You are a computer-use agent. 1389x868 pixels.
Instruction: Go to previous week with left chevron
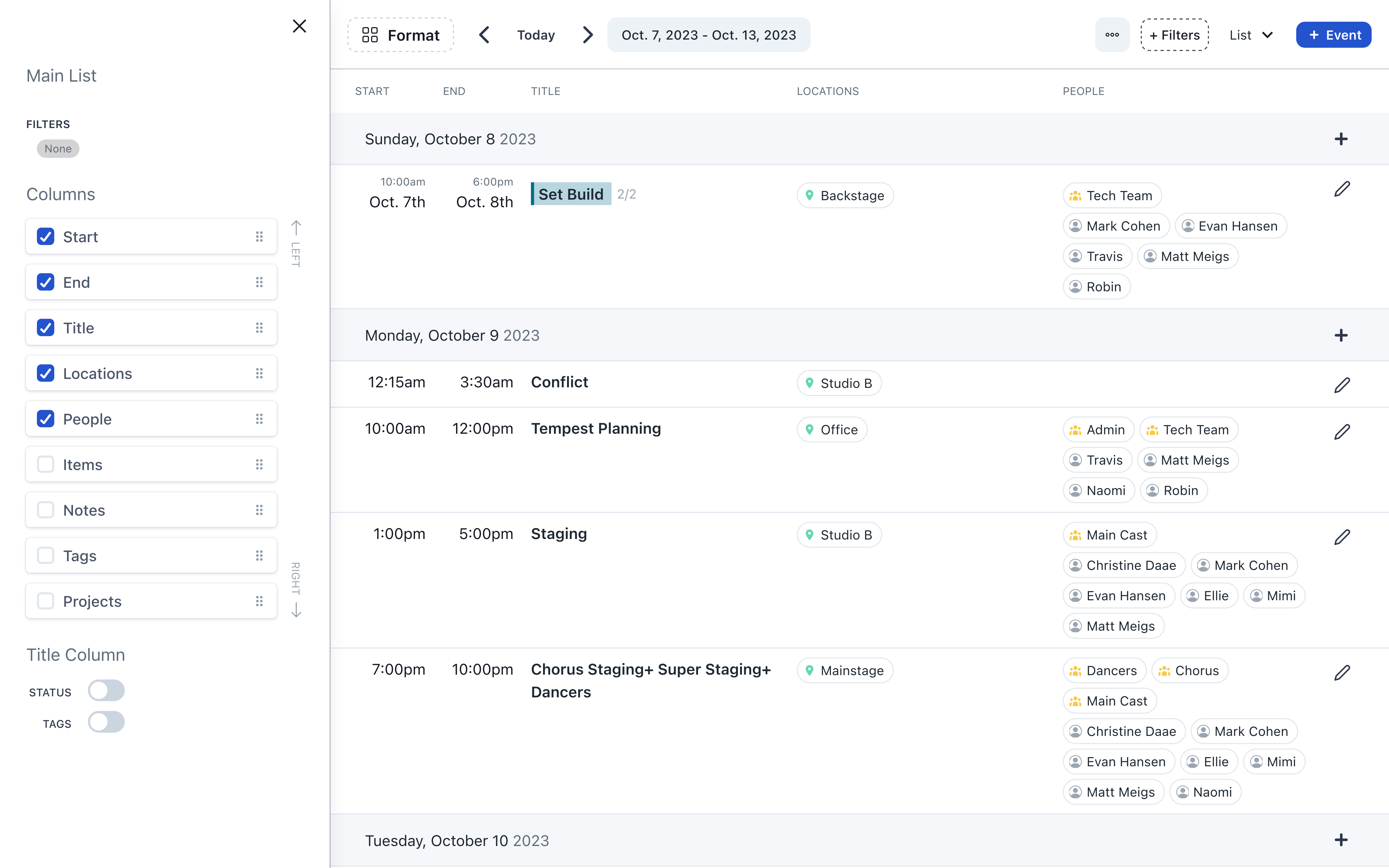(484, 35)
